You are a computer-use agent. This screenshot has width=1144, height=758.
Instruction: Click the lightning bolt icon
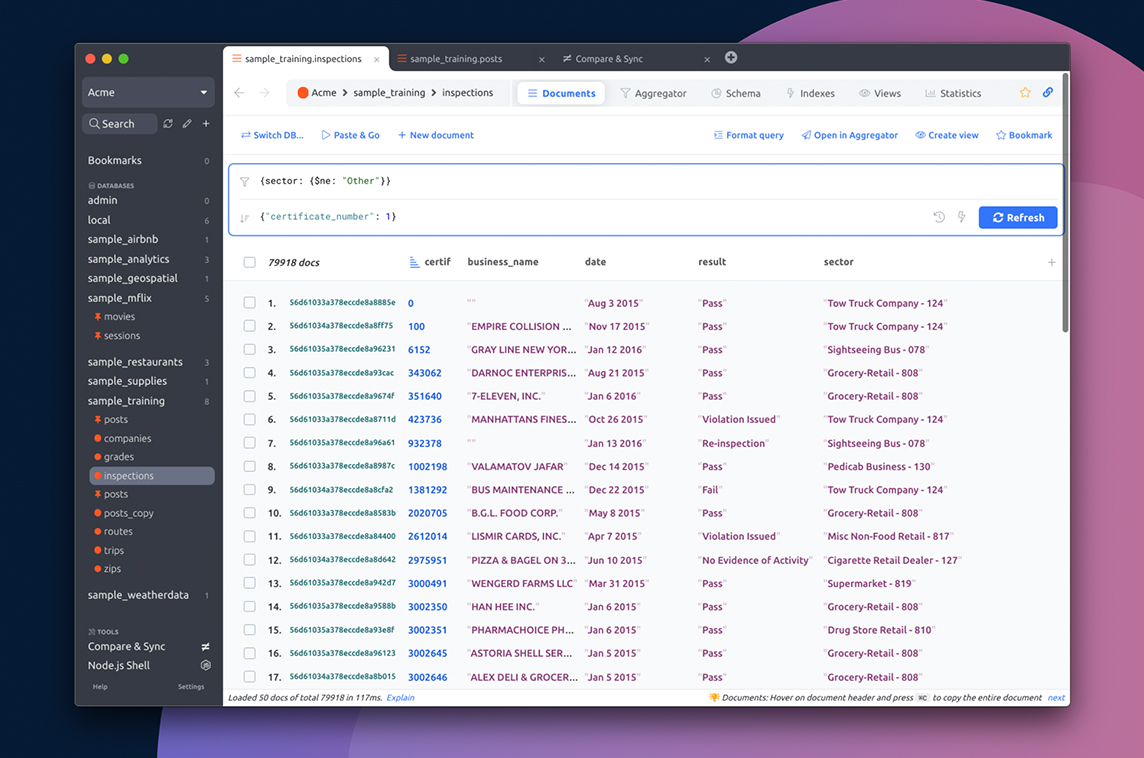pyautogui.click(x=962, y=217)
